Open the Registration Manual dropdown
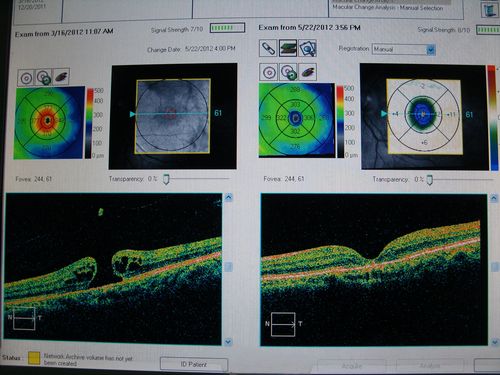This screenshot has height=375, width=500. (404, 50)
